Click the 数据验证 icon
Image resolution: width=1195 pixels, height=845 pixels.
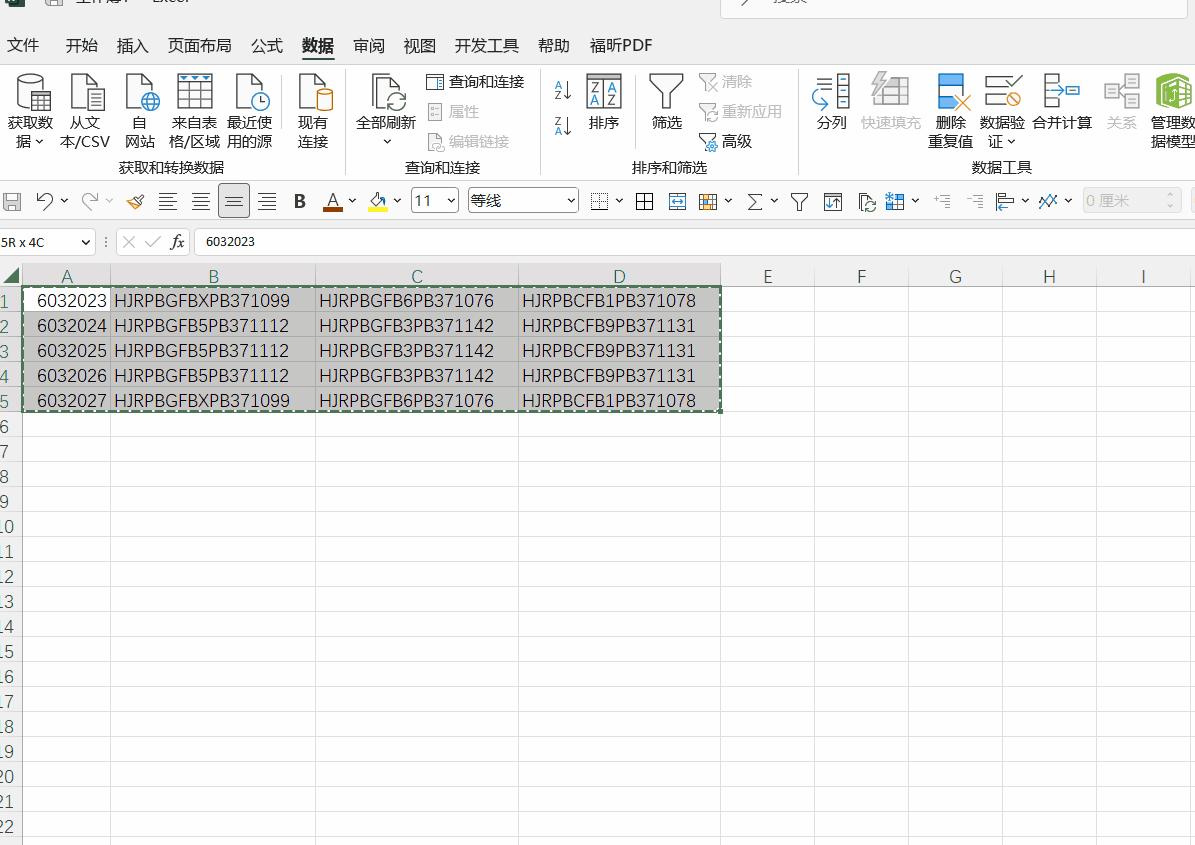1002,91
